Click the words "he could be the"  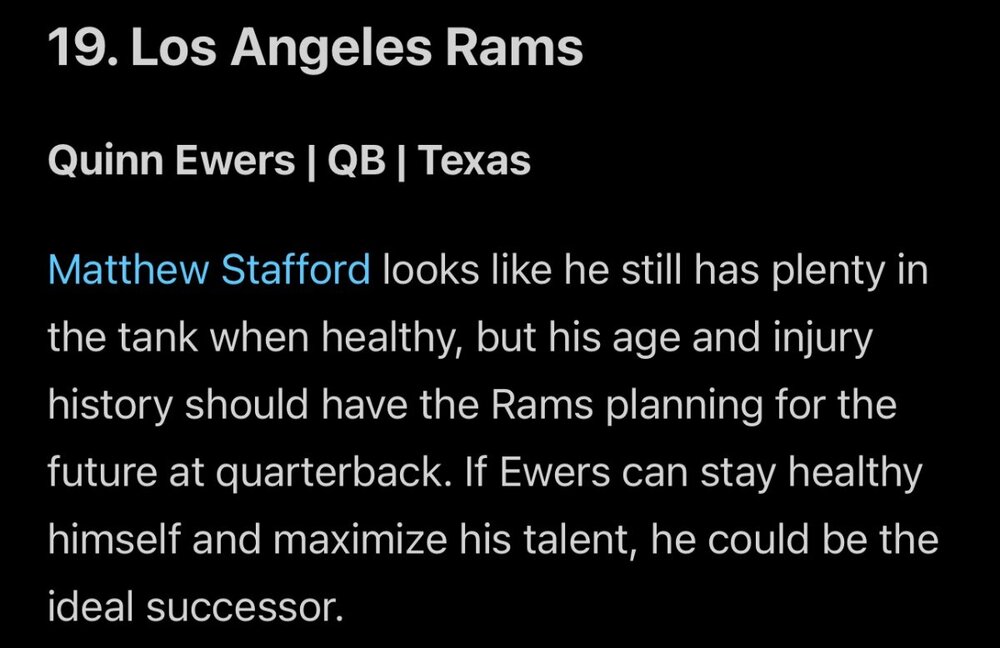[796, 540]
